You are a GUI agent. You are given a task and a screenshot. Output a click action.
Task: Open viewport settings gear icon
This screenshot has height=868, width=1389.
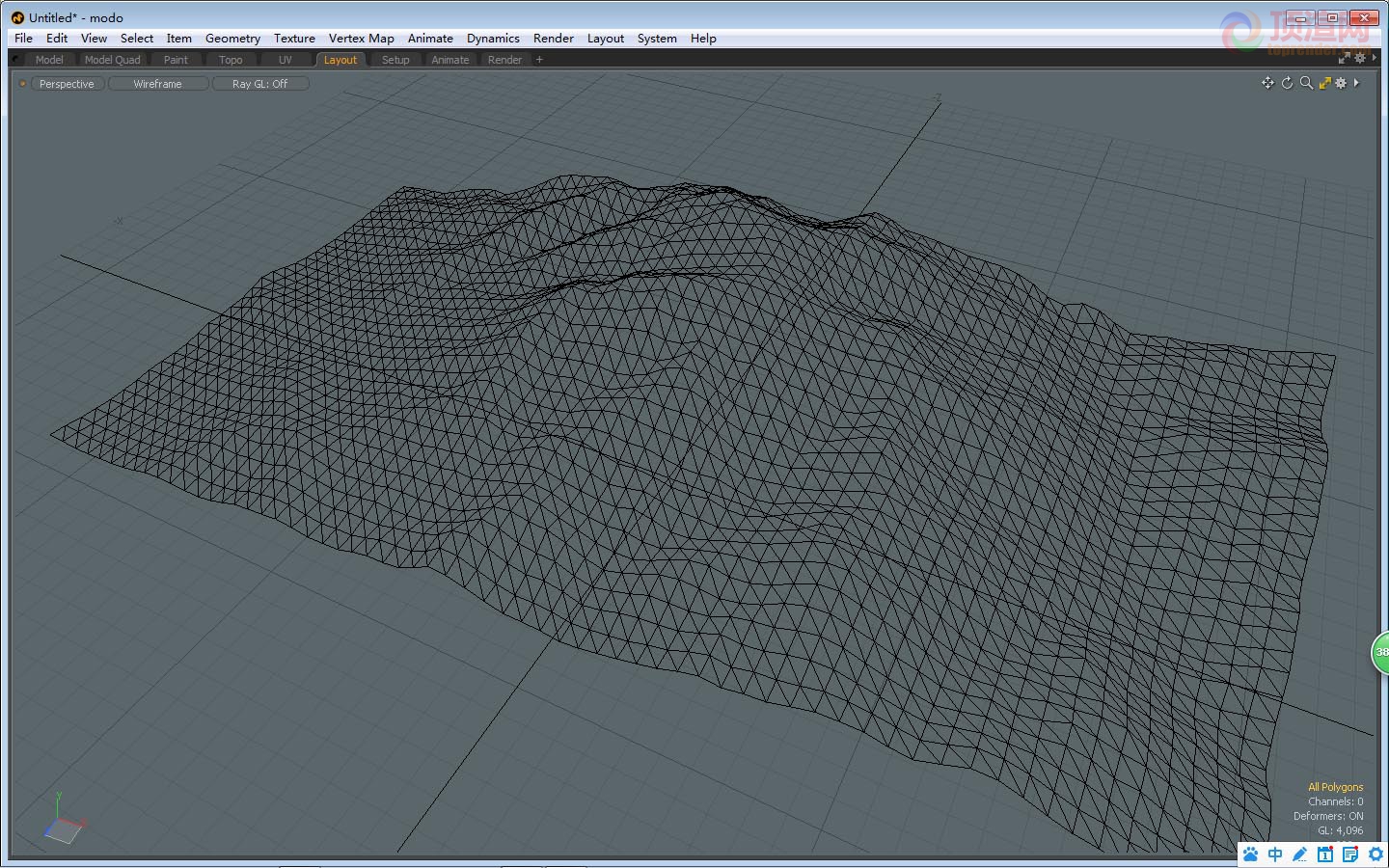[1341, 83]
